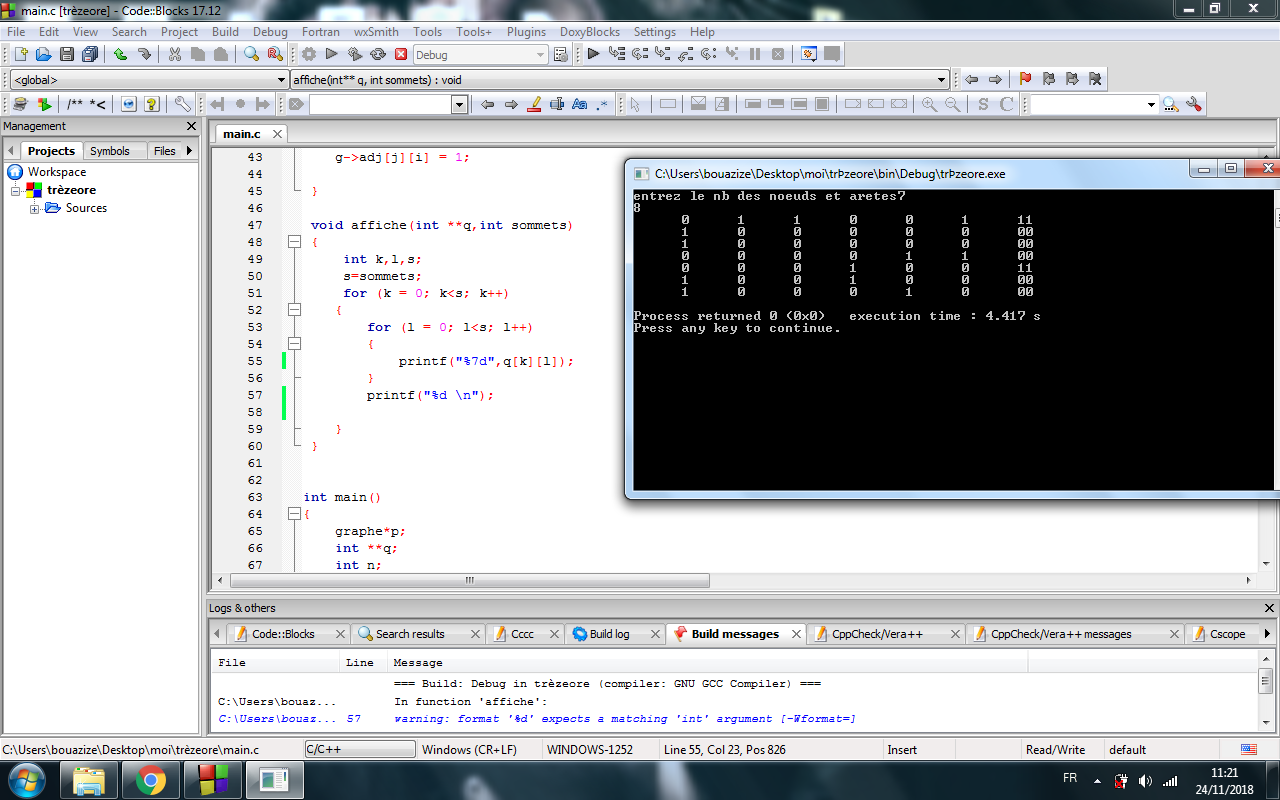Switch to the Build log tab
Image resolution: width=1280 pixels, height=800 pixels.
click(x=608, y=634)
